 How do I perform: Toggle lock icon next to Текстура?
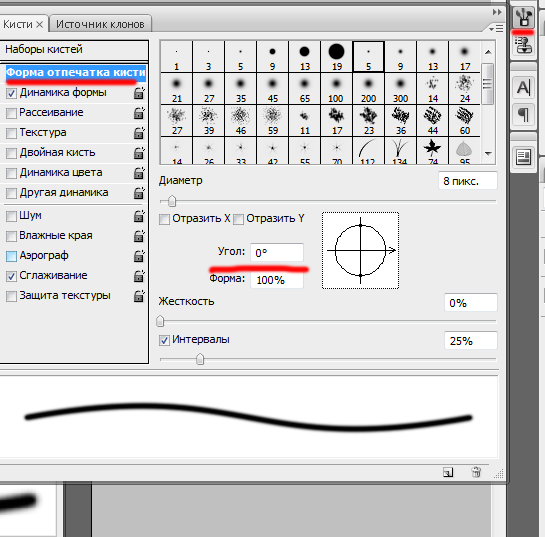(139, 133)
